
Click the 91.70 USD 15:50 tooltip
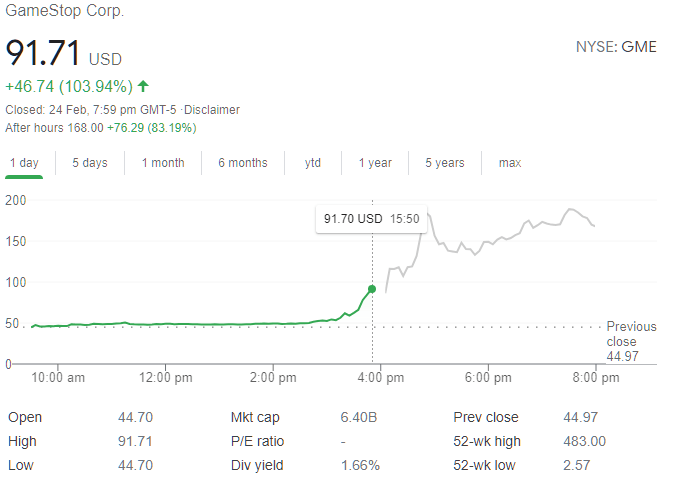click(371, 219)
